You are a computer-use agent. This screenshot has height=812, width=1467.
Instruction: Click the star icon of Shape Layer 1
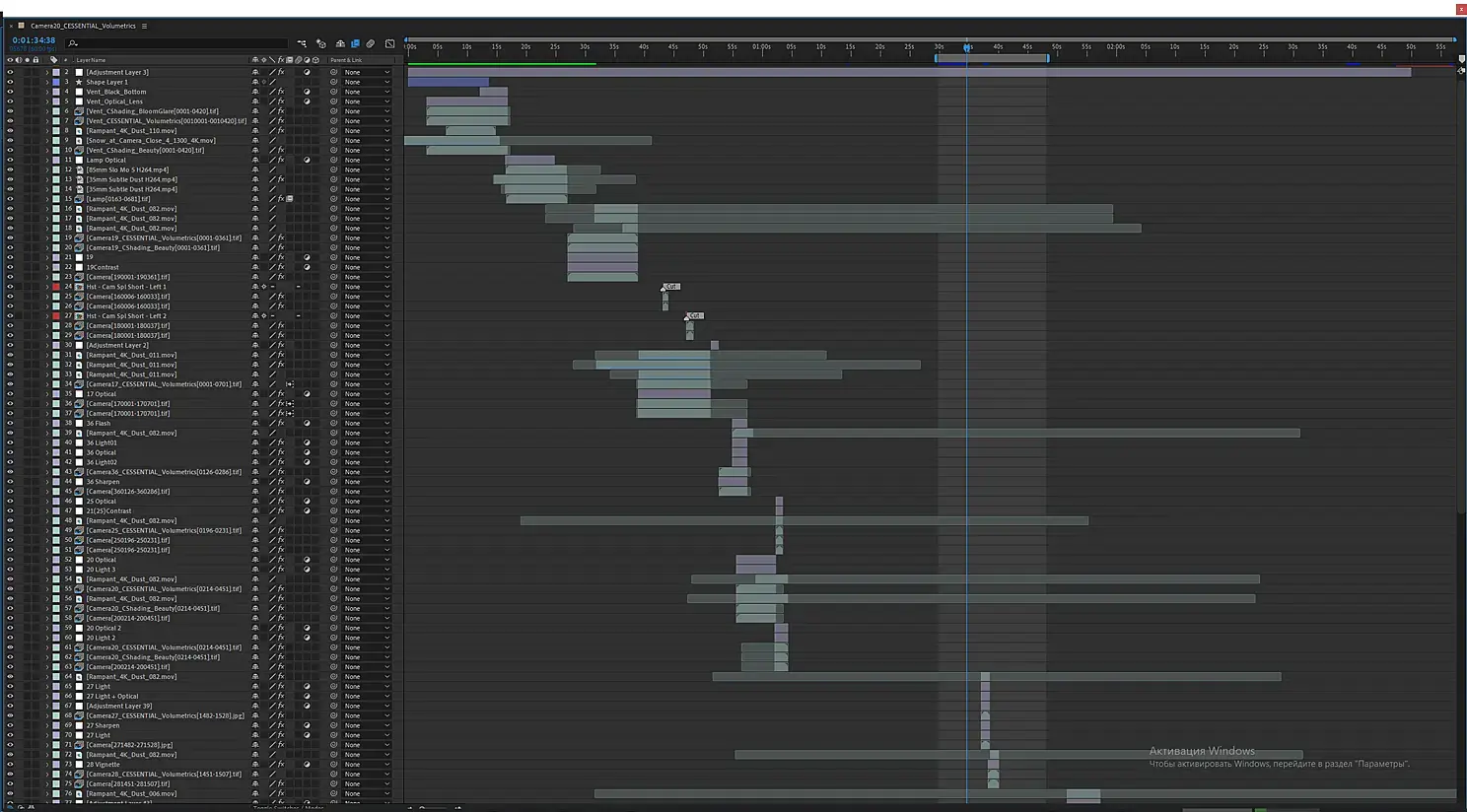79,82
